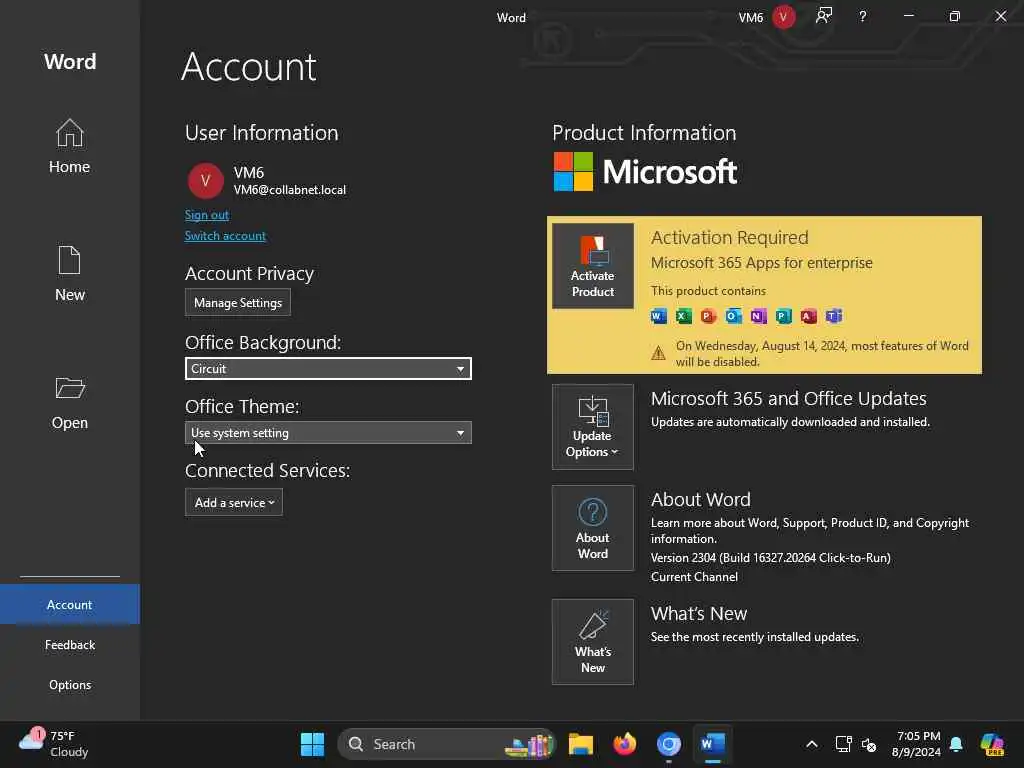Click Microsoft 365 Apps for enterprise text
The width and height of the screenshot is (1024, 768).
(x=761, y=263)
